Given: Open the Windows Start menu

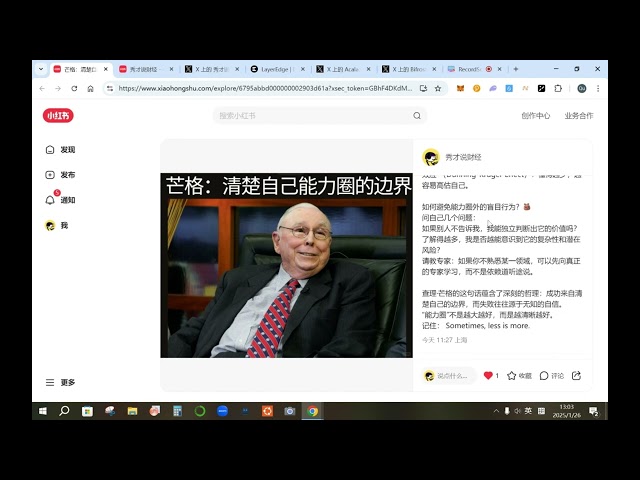Looking at the screenshot, I should 43,411.
